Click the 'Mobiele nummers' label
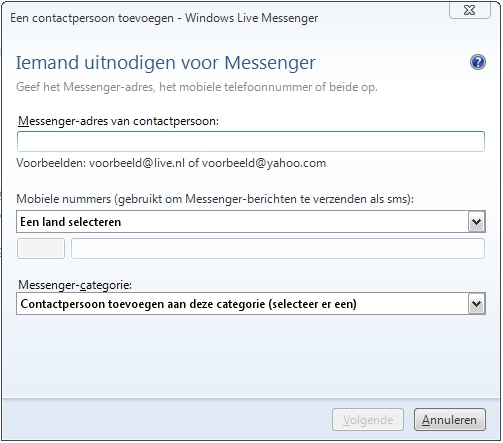Screen dimensions: 503x443 215,199
